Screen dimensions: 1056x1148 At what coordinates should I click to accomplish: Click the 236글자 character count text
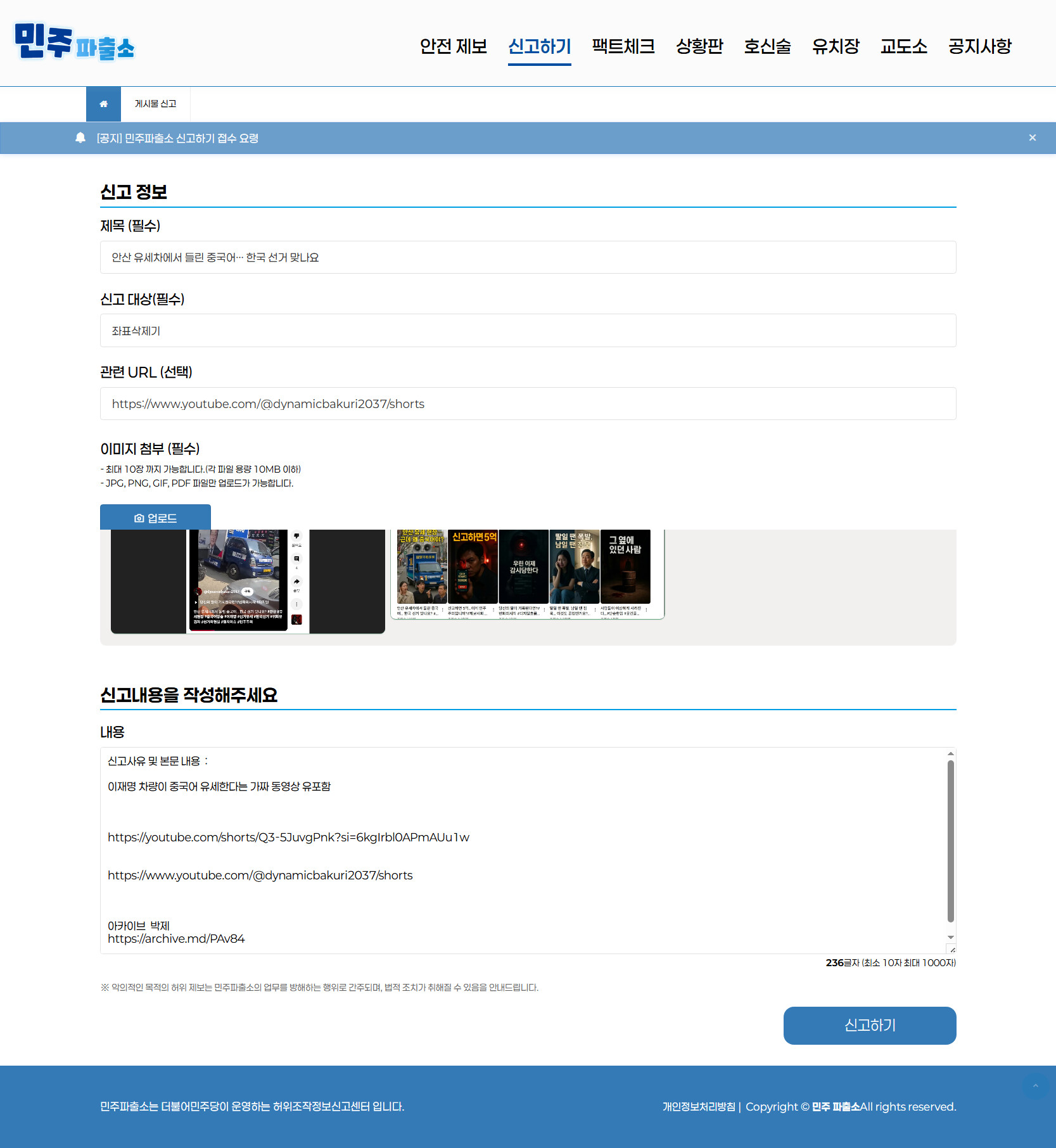pos(891,963)
